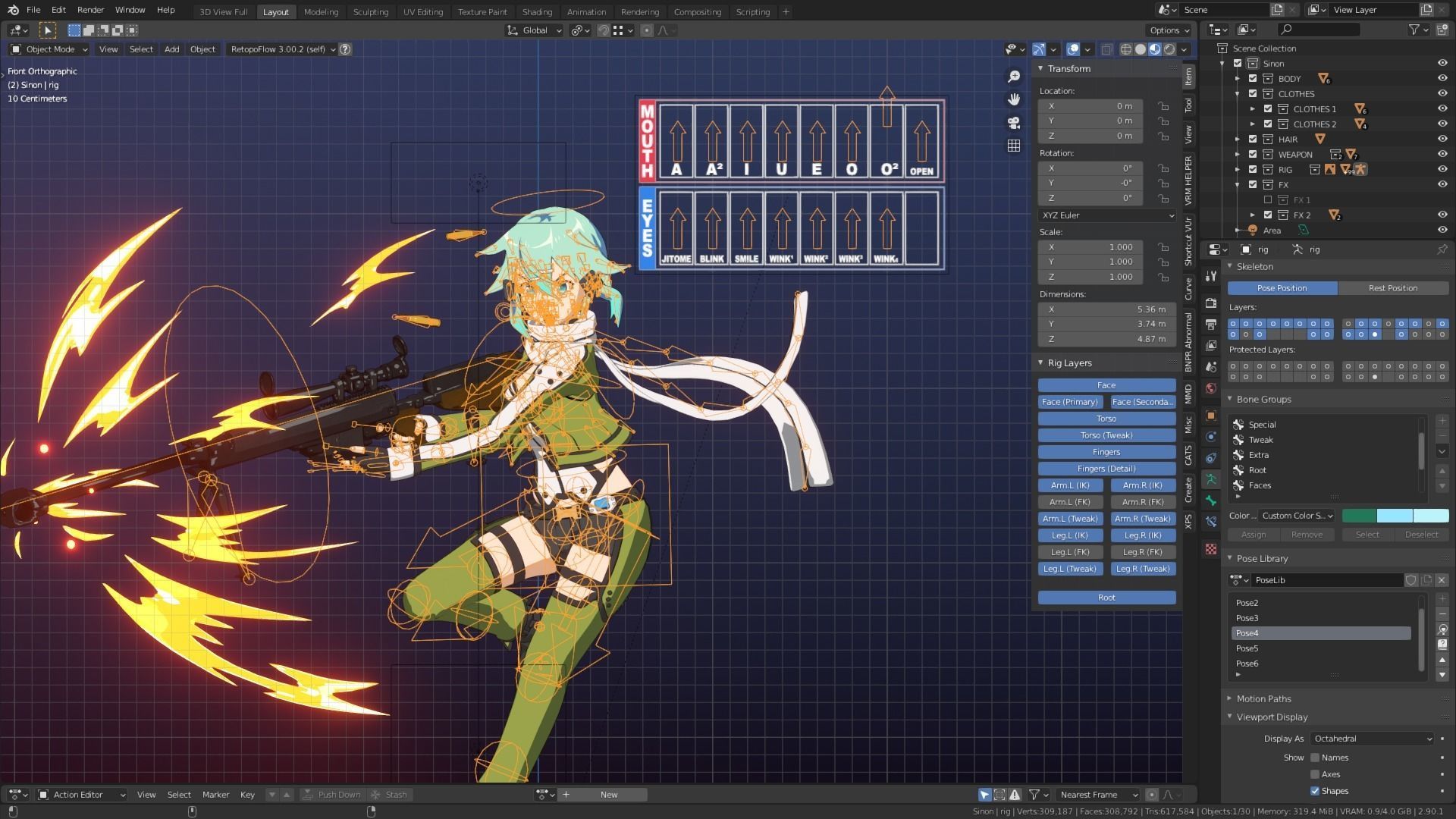Disable the Shapes show checkbox

[1315, 791]
